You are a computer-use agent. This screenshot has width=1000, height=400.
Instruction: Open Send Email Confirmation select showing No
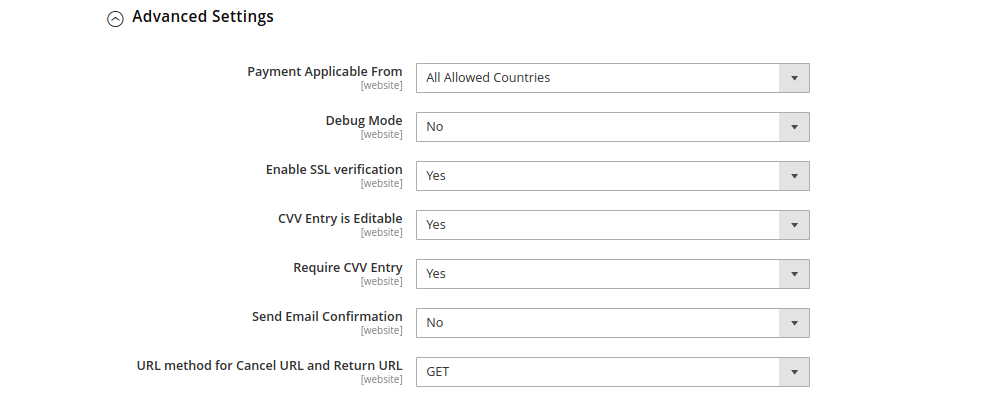coord(597,323)
